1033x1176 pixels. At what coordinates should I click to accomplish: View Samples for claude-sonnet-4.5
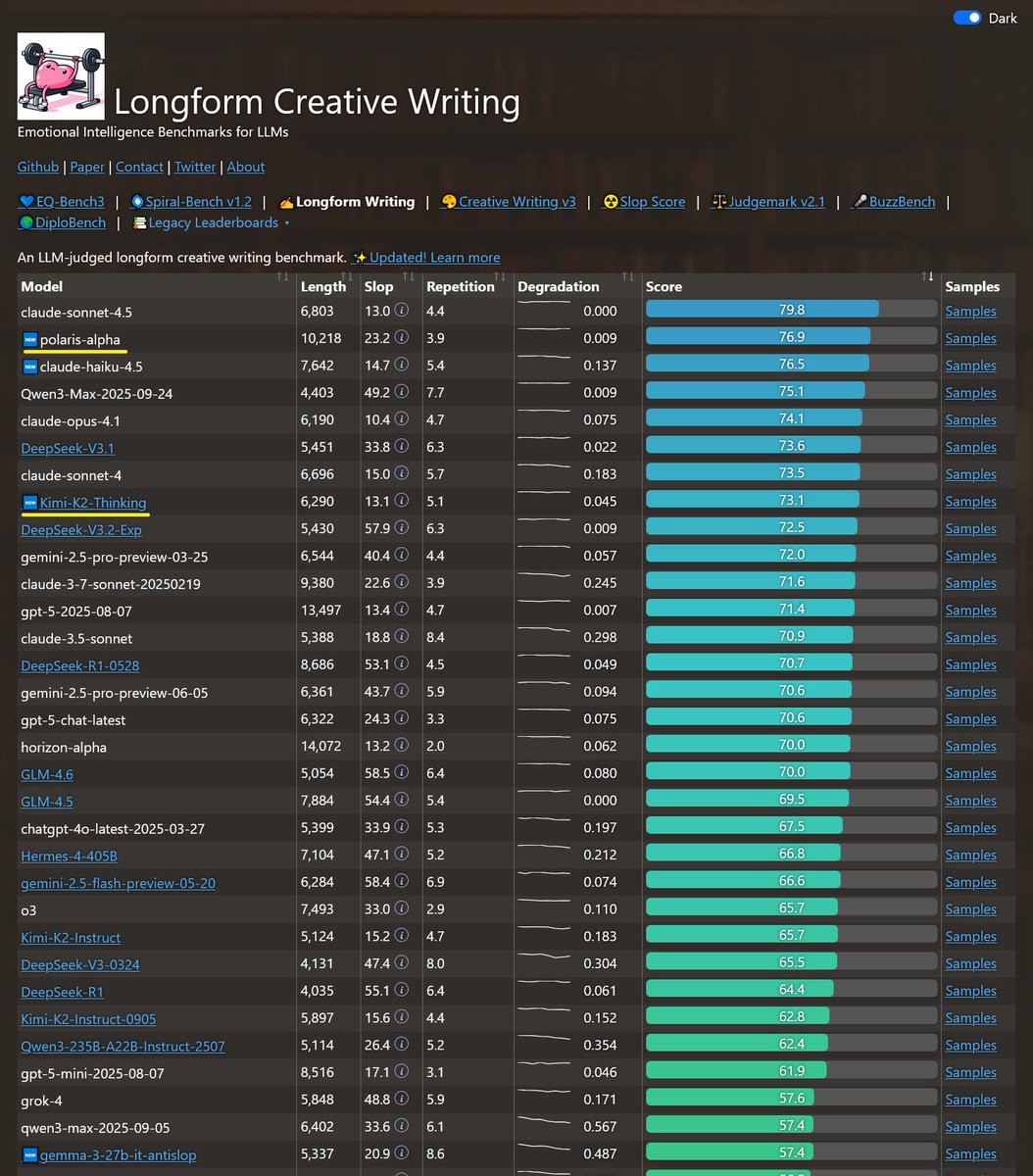pyautogui.click(x=970, y=312)
